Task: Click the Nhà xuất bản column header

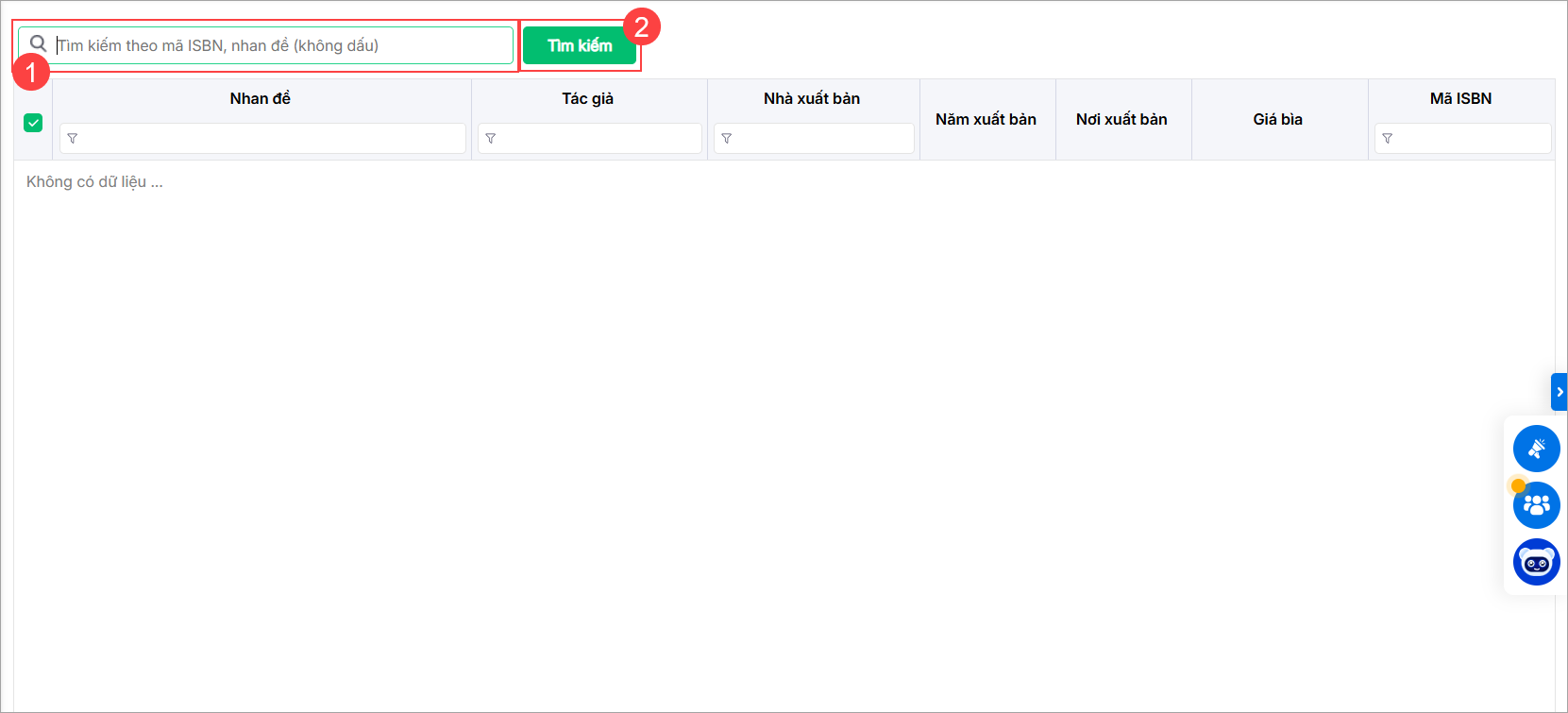Action: 812,98
